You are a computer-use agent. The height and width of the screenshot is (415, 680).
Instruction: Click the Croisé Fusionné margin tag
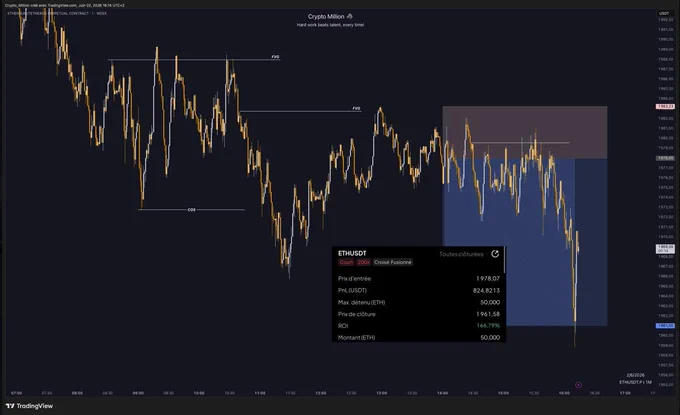coord(392,262)
